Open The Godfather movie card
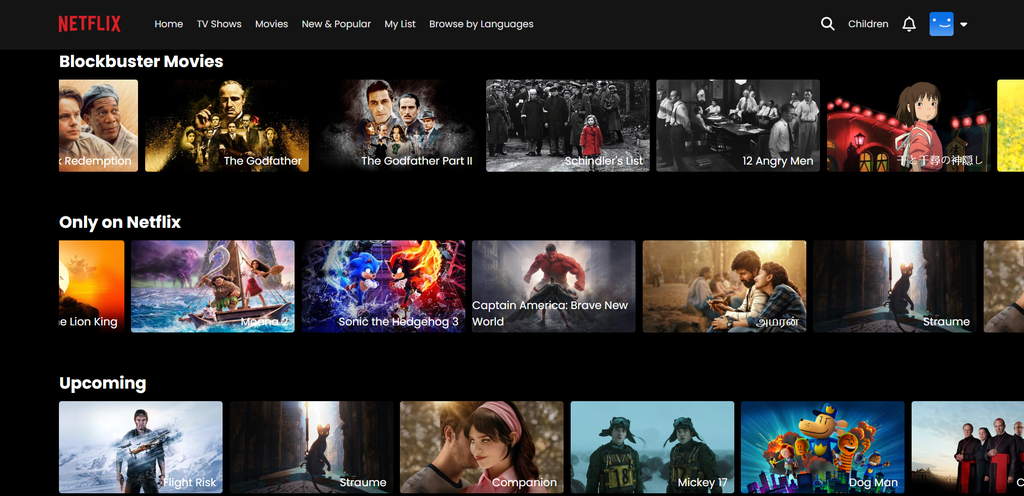Screen dimensions: 1024x496 [227, 126]
